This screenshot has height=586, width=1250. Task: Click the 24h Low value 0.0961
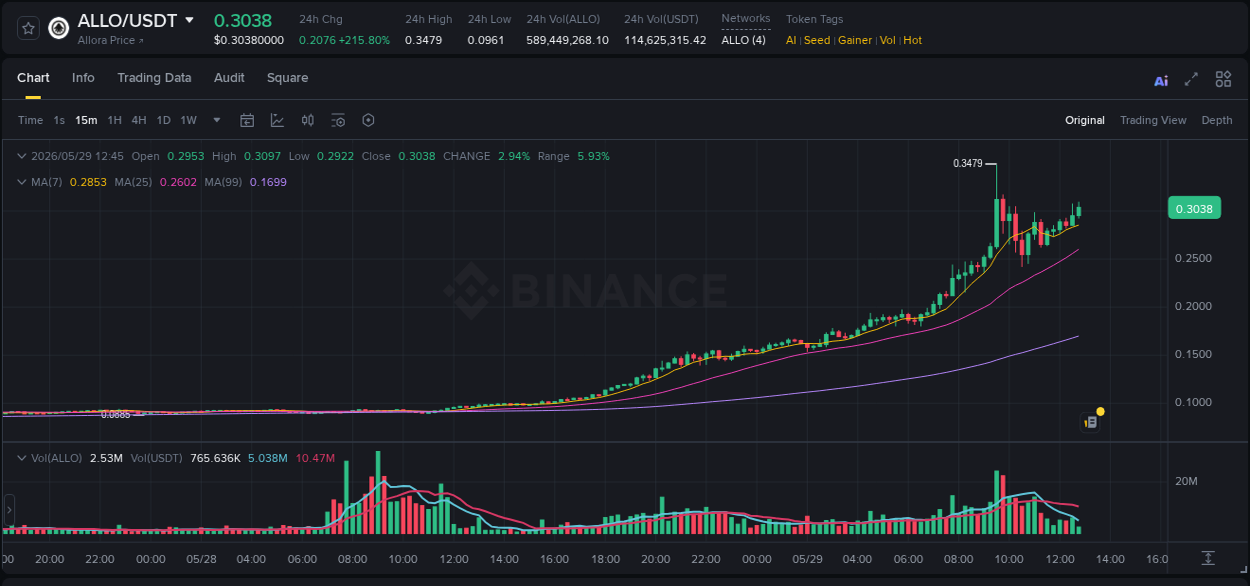tap(486, 41)
